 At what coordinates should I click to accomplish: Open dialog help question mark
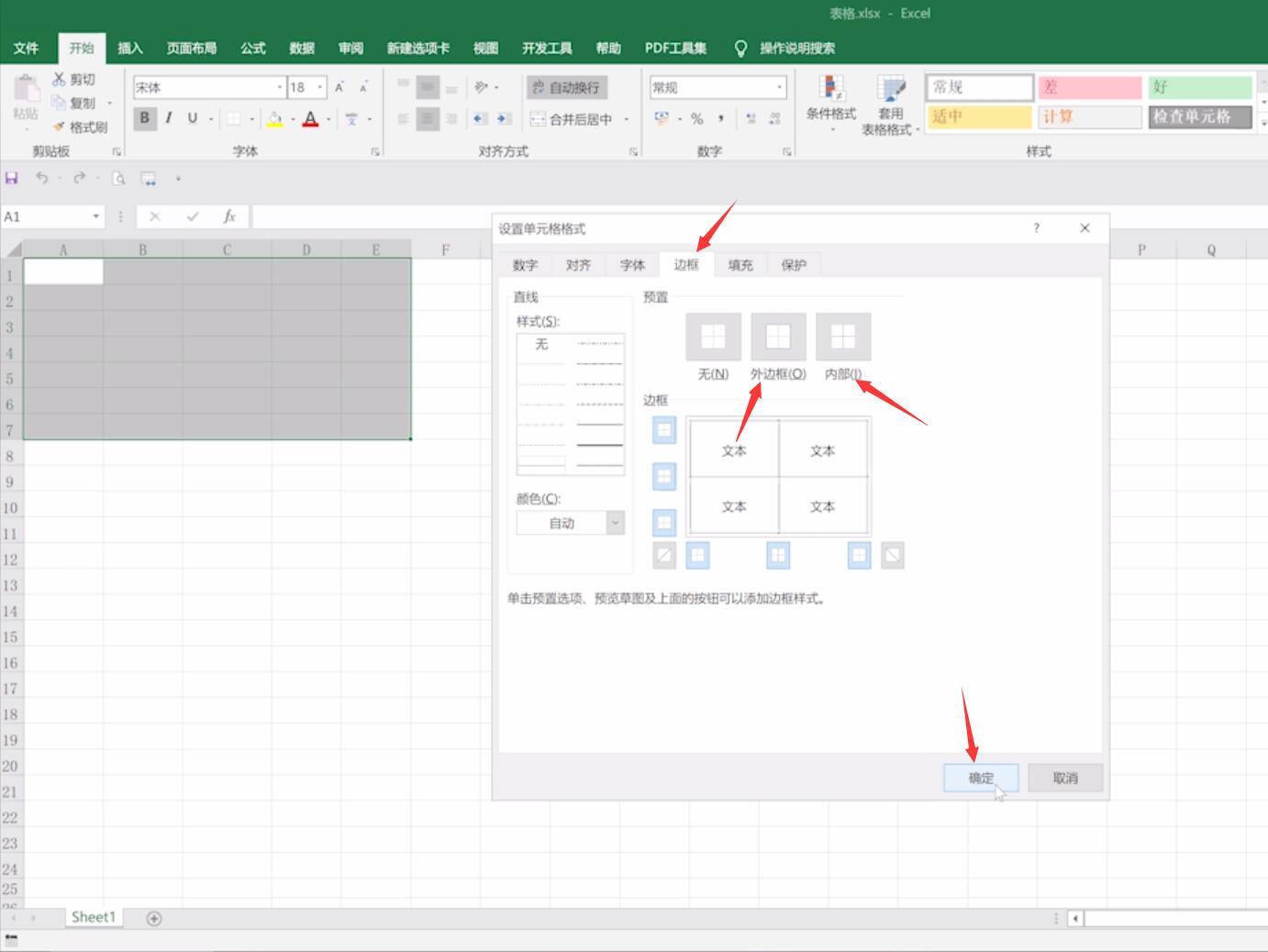[1037, 228]
